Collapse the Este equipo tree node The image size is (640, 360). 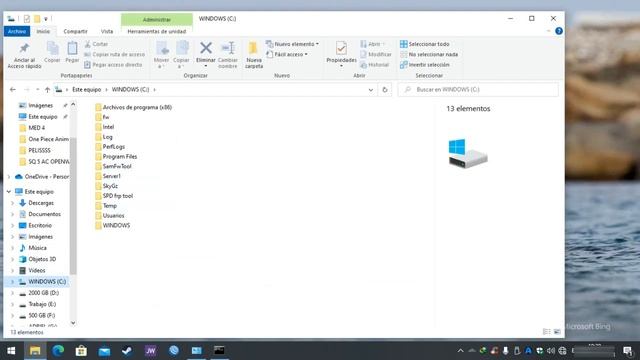(9, 191)
